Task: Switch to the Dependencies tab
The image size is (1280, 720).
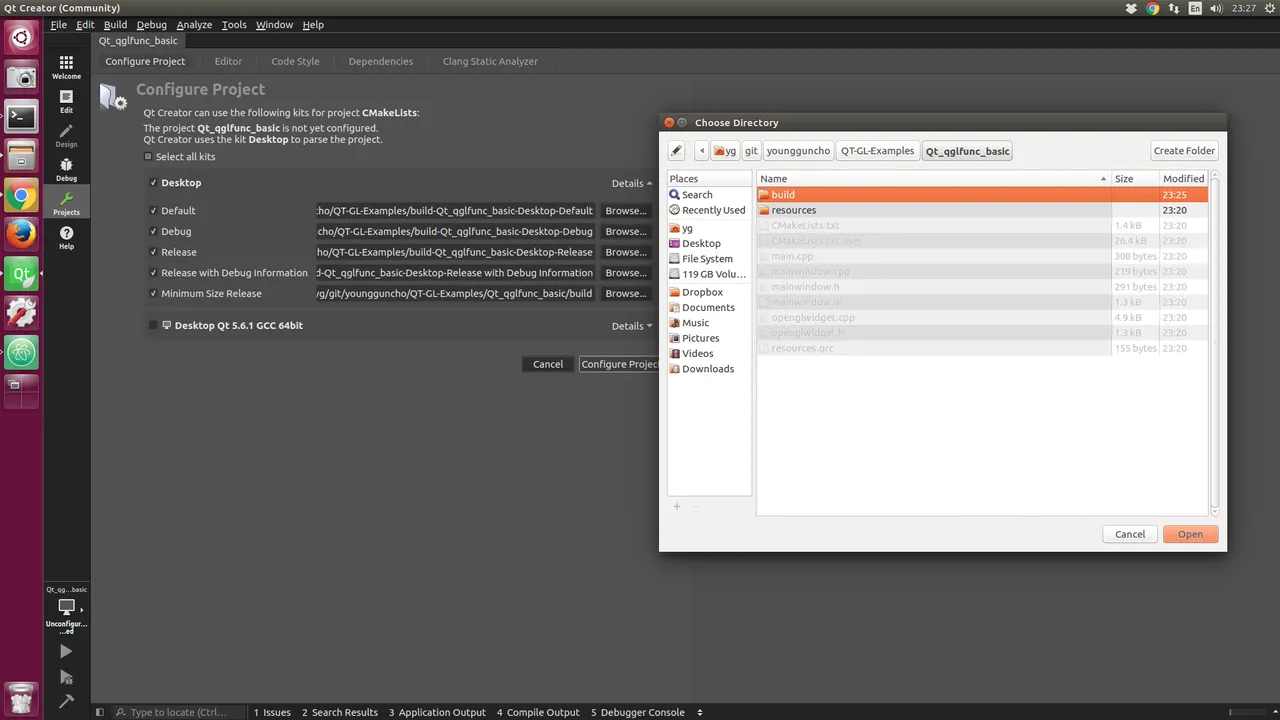Action: pos(380,61)
